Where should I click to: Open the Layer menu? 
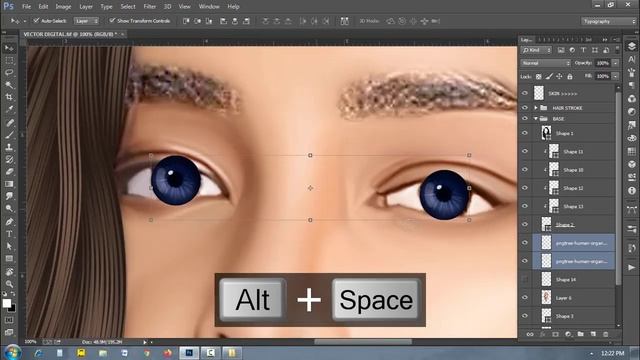tap(86, 7)
